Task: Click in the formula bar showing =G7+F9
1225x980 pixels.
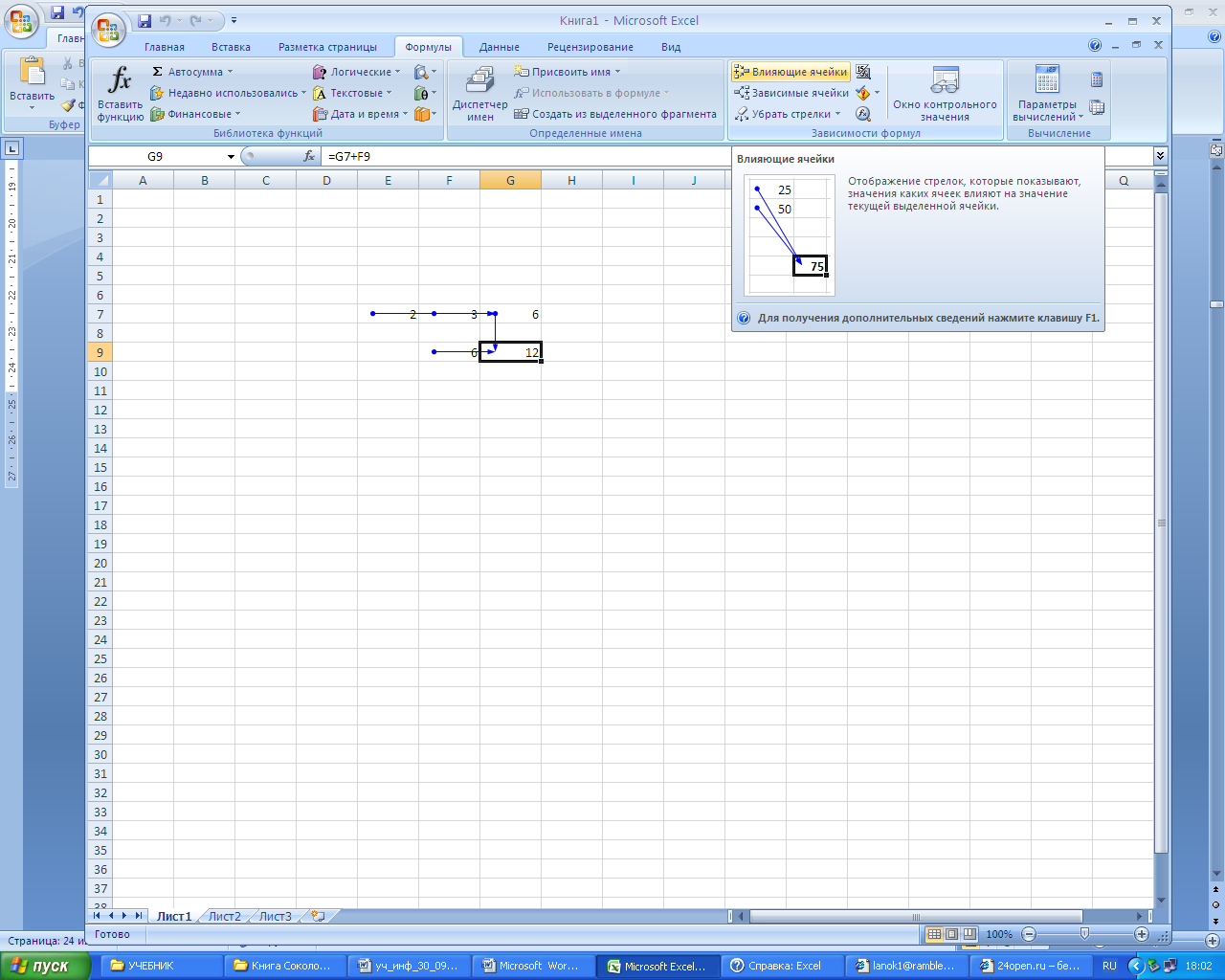Action: tap(737, 156)
